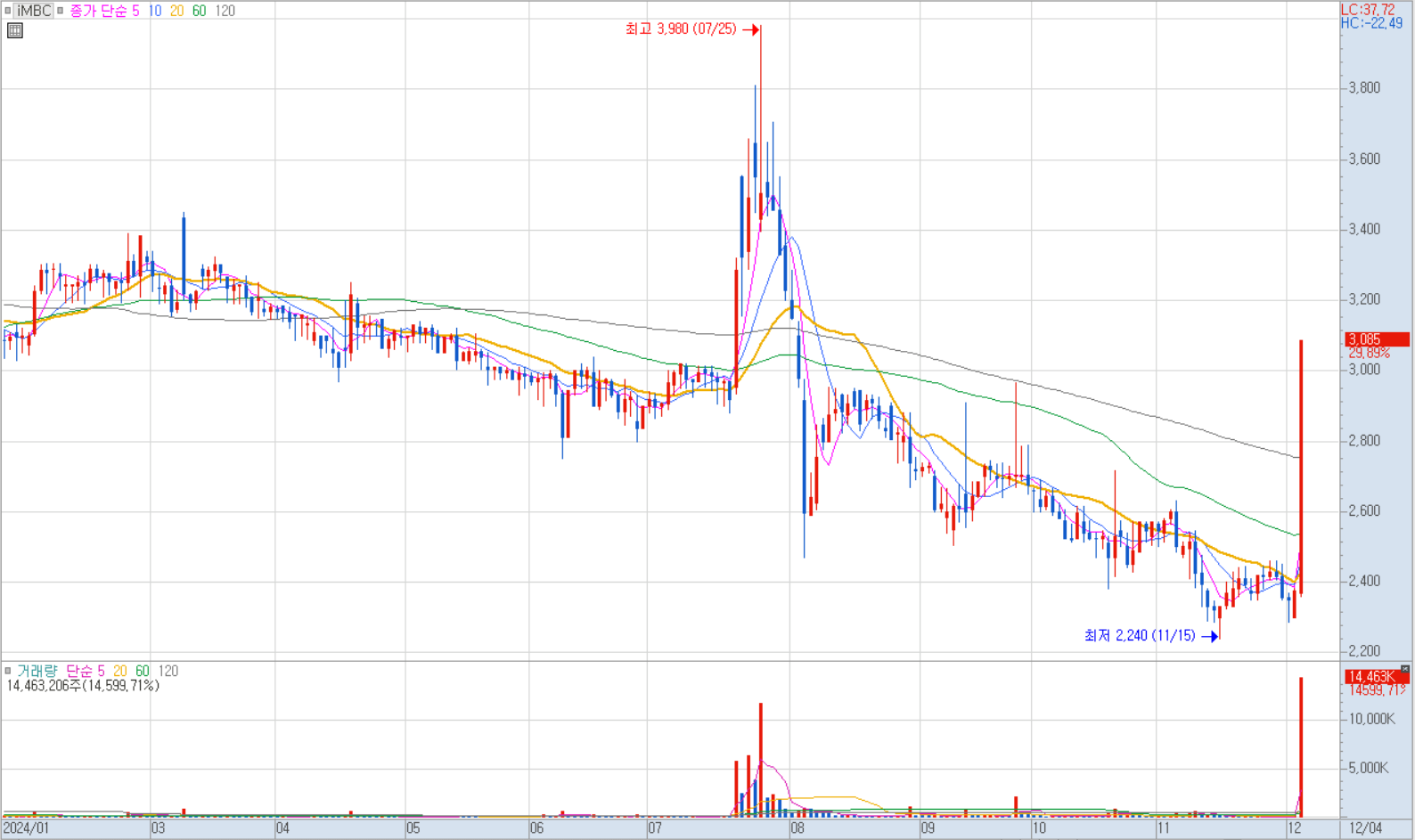This screenshot has height=840, width=1415.
Task: Click the small square marker before iMBC
Action: (x=8, y=11)
